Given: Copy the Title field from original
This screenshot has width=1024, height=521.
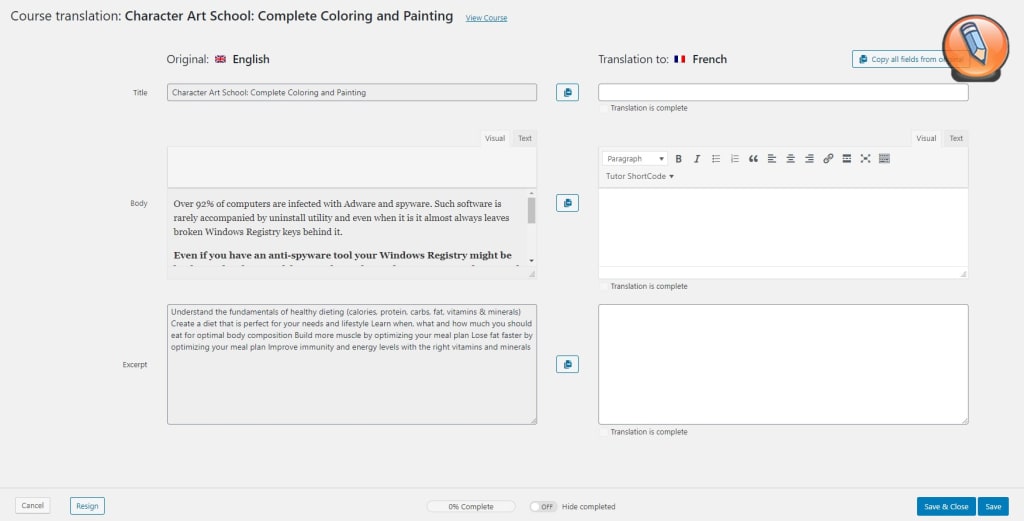Looking at the screenshot, I should pos(568,92).
